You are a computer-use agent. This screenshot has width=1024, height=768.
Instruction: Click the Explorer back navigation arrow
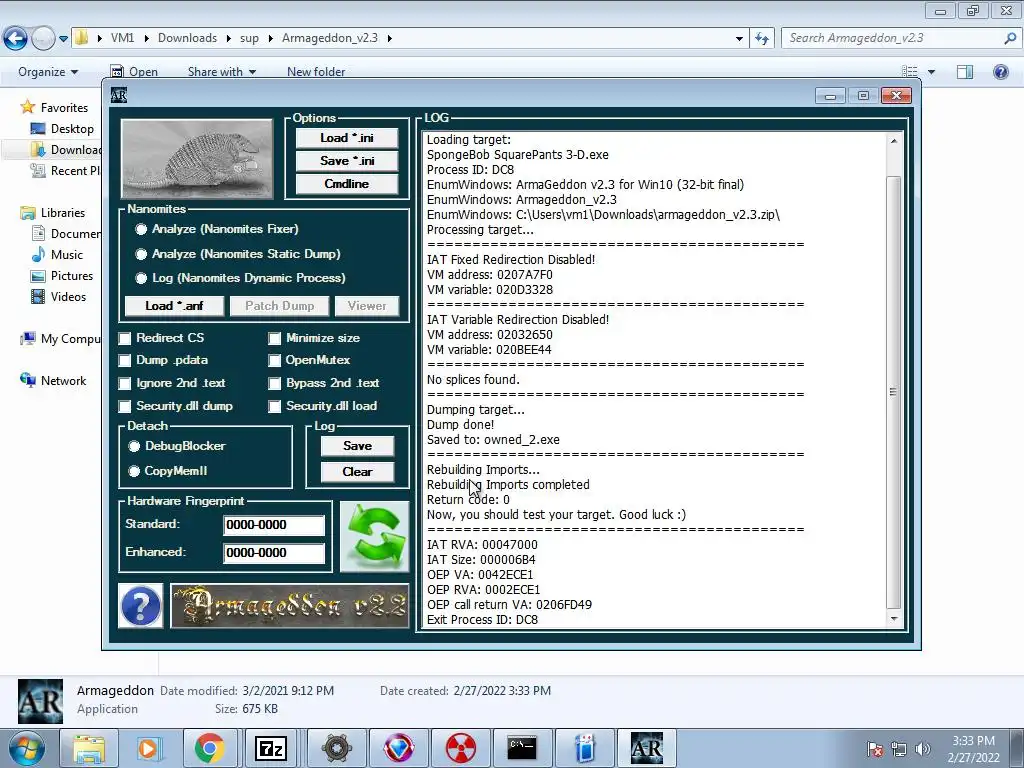point(16,39)
